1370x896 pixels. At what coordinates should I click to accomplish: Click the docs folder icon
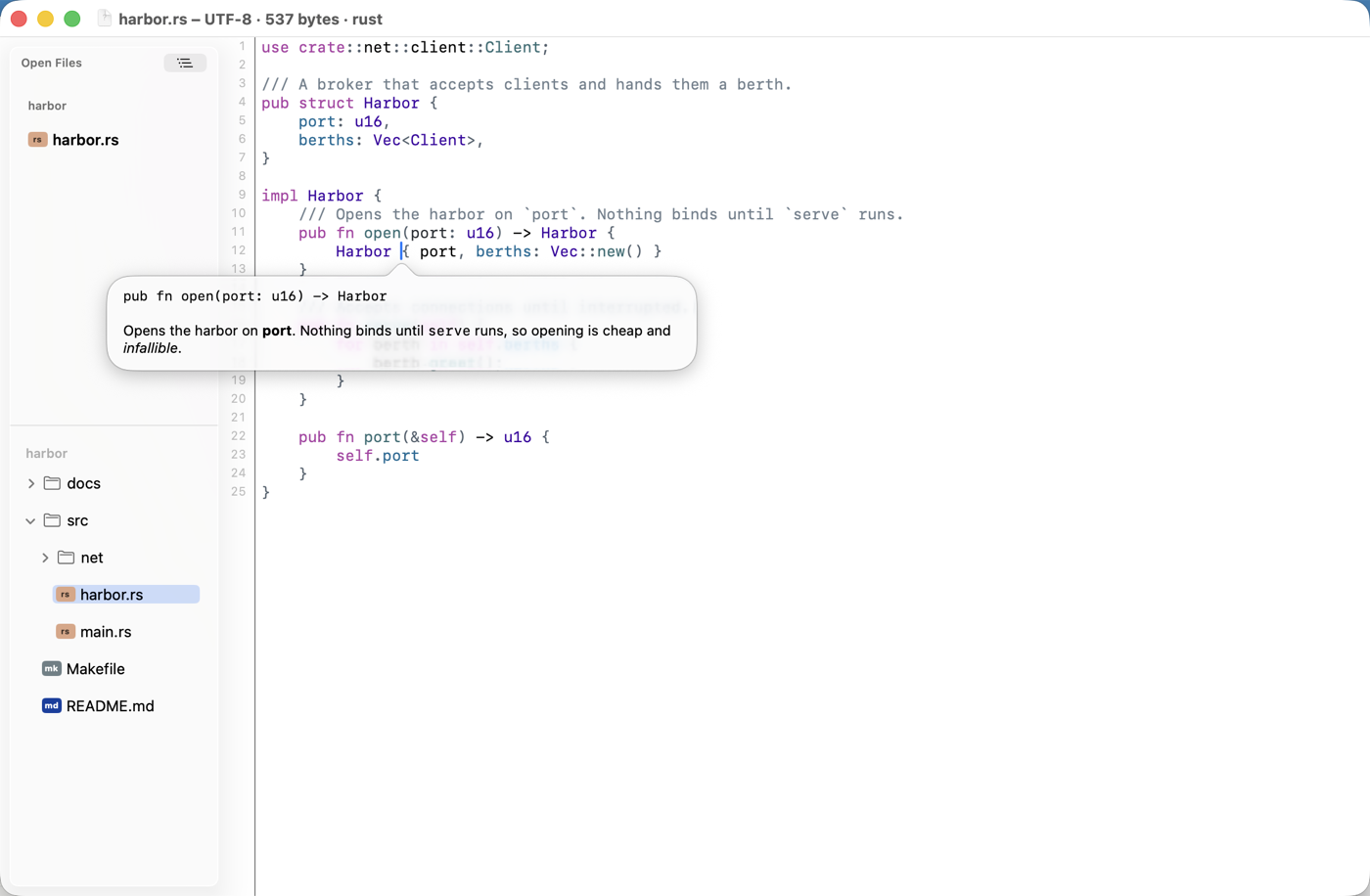(x=52, y=483)
